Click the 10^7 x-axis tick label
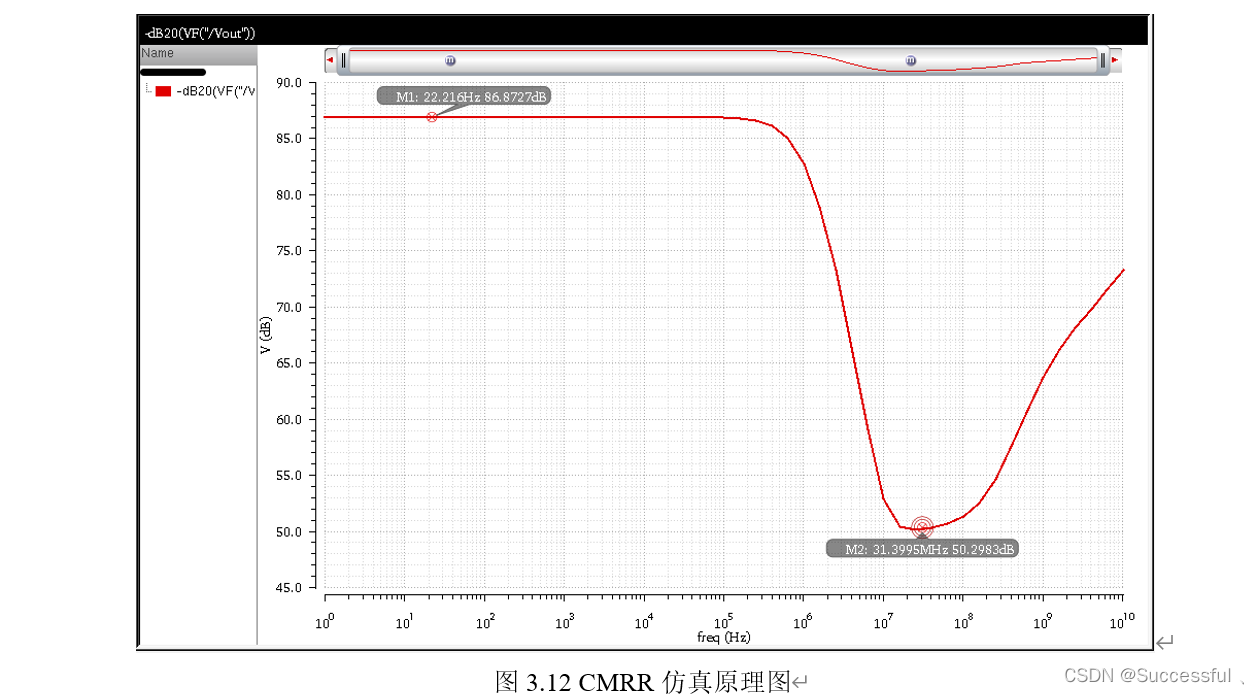Viewport: 1259px width, 694px height. (883, 622)
